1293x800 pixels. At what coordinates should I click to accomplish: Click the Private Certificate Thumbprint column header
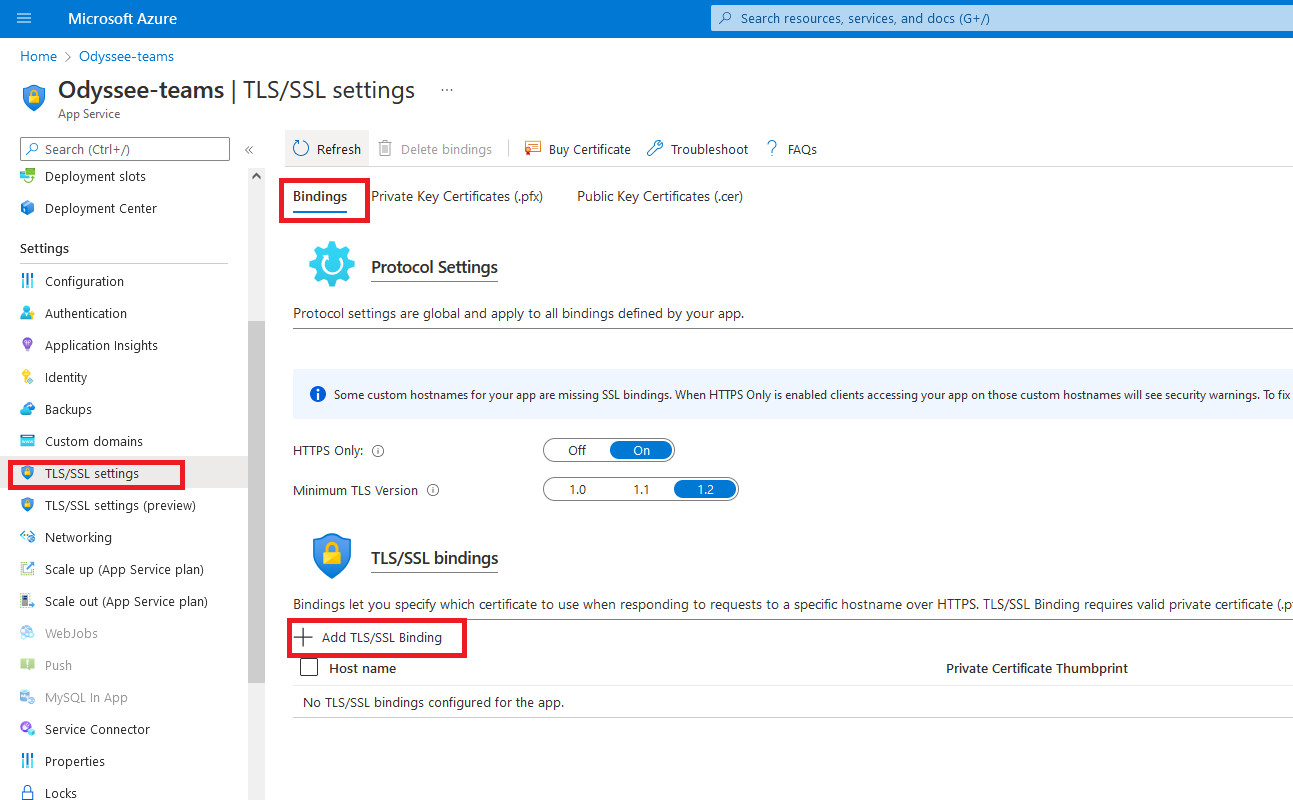(x=1037, y=669)
